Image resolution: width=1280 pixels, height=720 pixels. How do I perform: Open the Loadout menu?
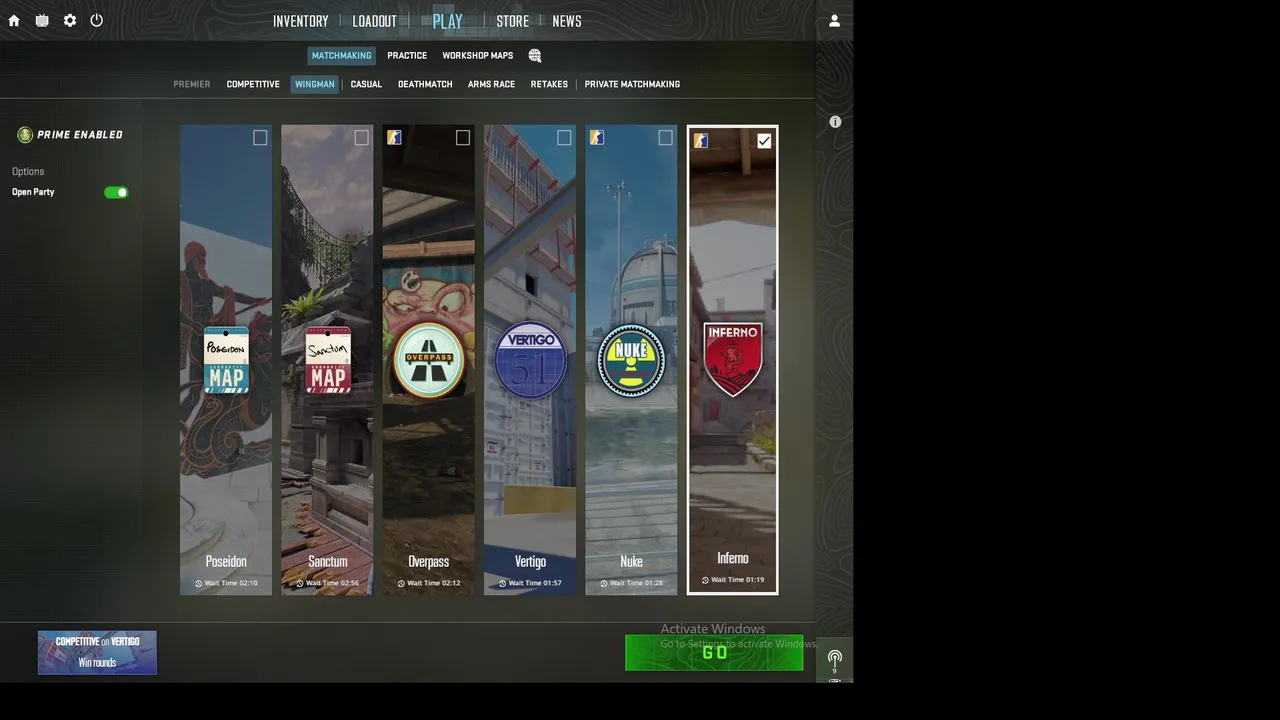[374, 21]
